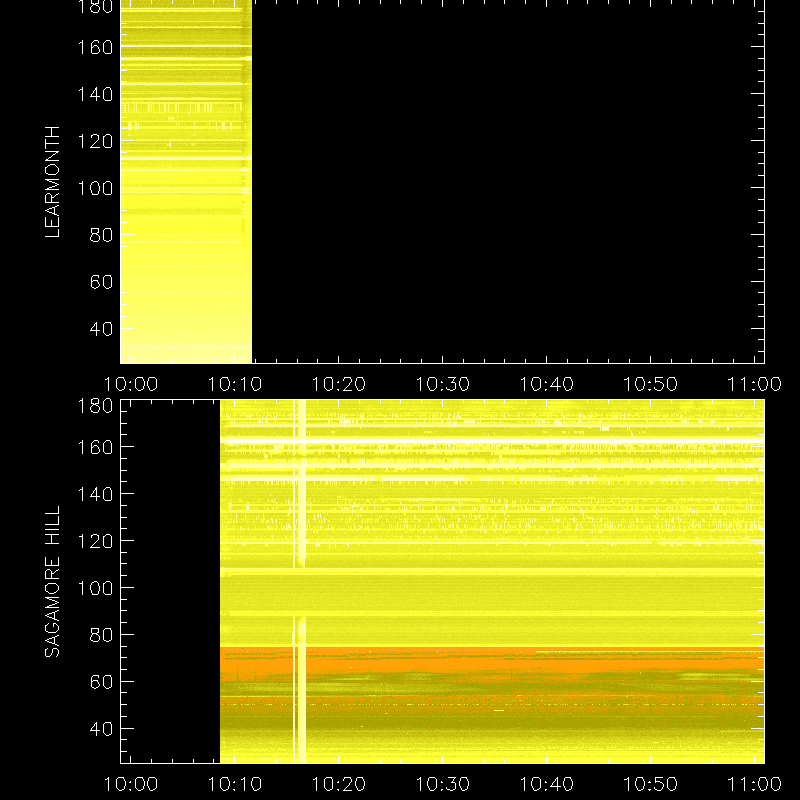The image size is (800, 800).
Task: Click the LEARMONTH axis title
Action: point(53,182)
